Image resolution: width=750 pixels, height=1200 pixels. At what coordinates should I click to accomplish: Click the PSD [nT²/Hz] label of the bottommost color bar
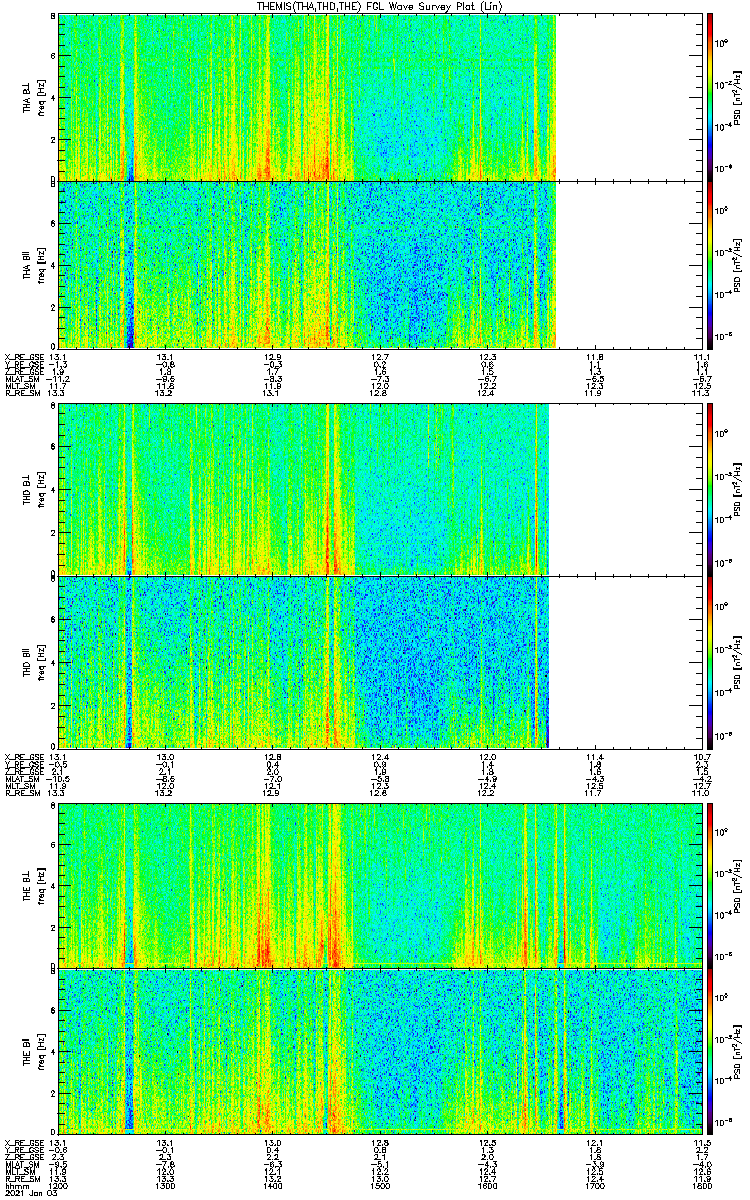pos(739,1052)
